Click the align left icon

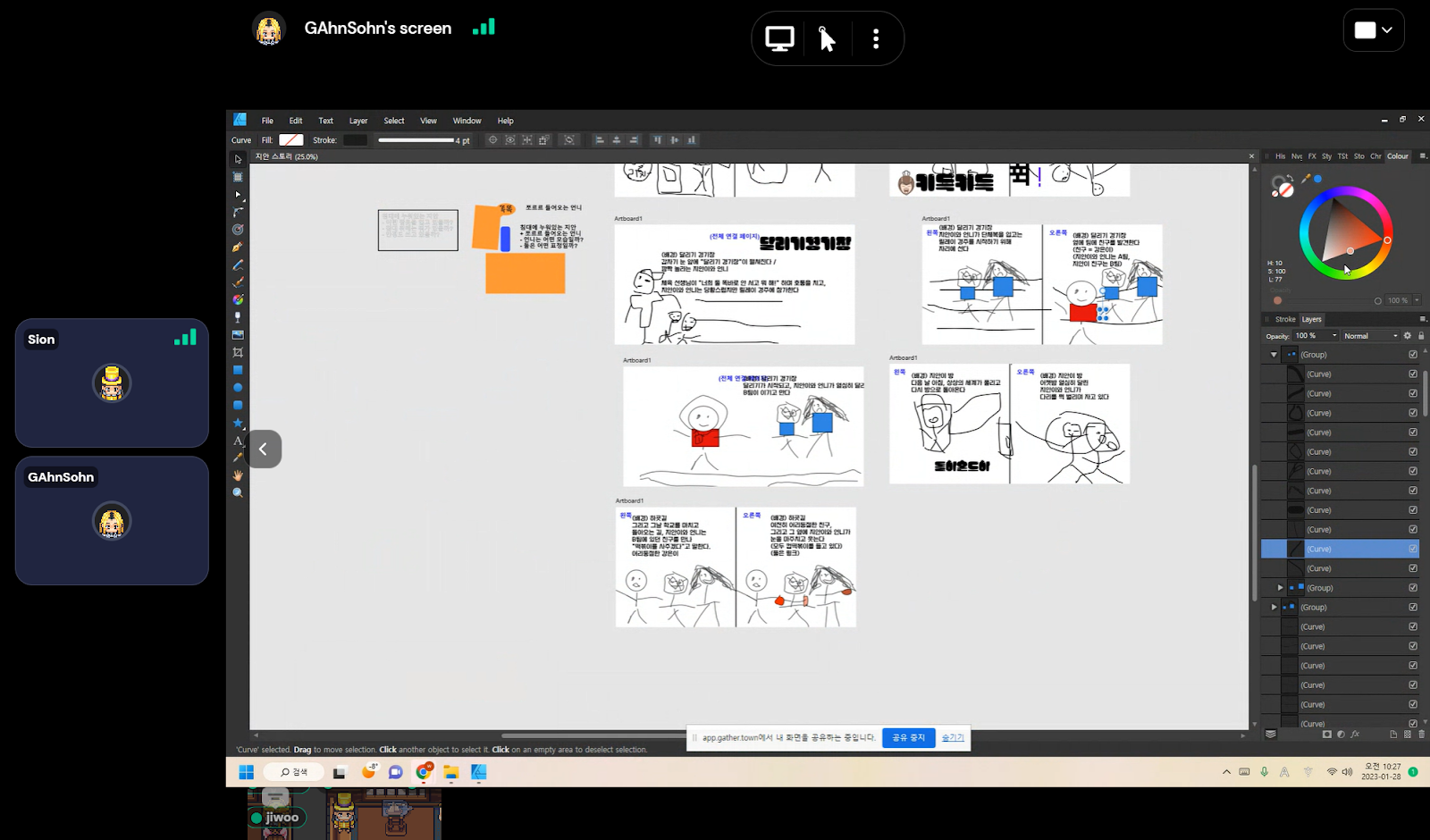coord(600,140)
